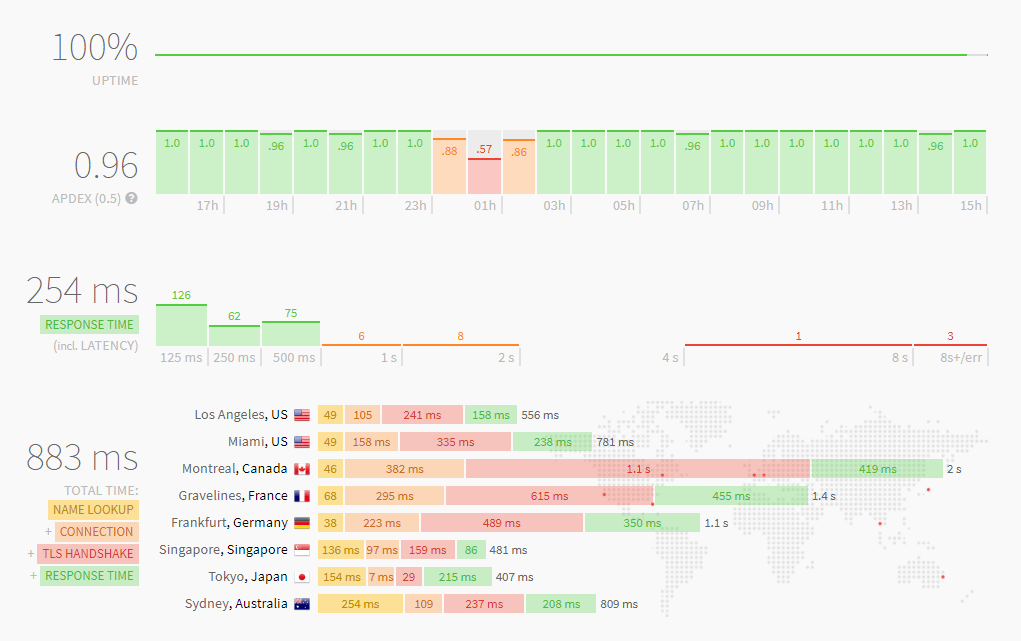Click the Japan flag beside Tokyo
Viewport: 1021px width, 641px height.
[302, 577]
